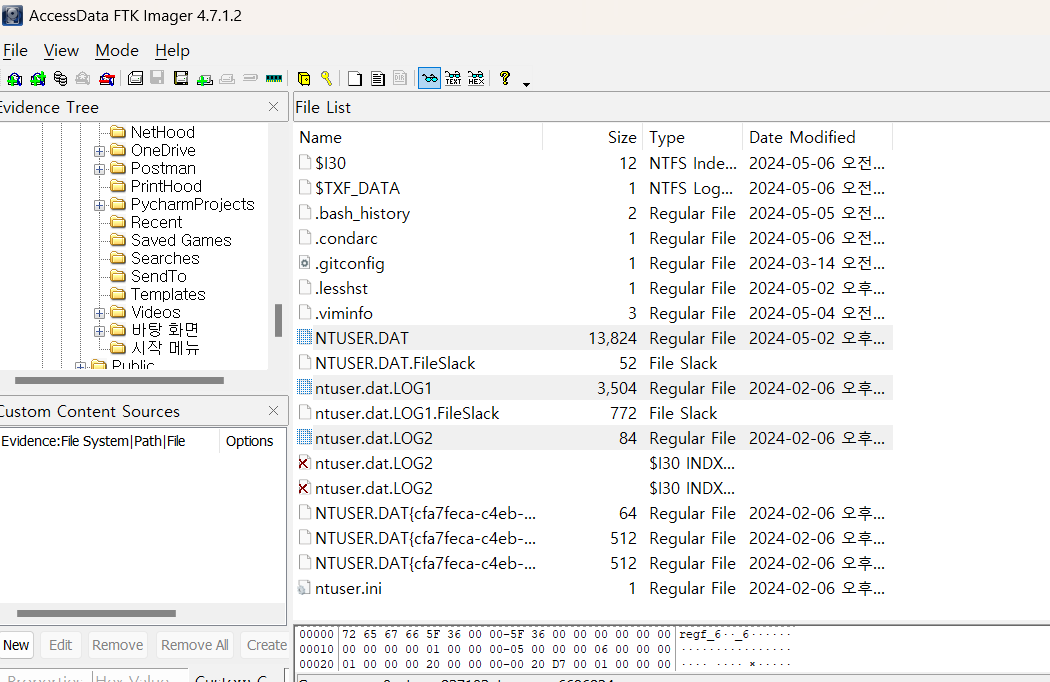Viewport: 1050px width, 682px height.
Task: Expand the OneDrive folder node
Action: (x=99, y=151)
